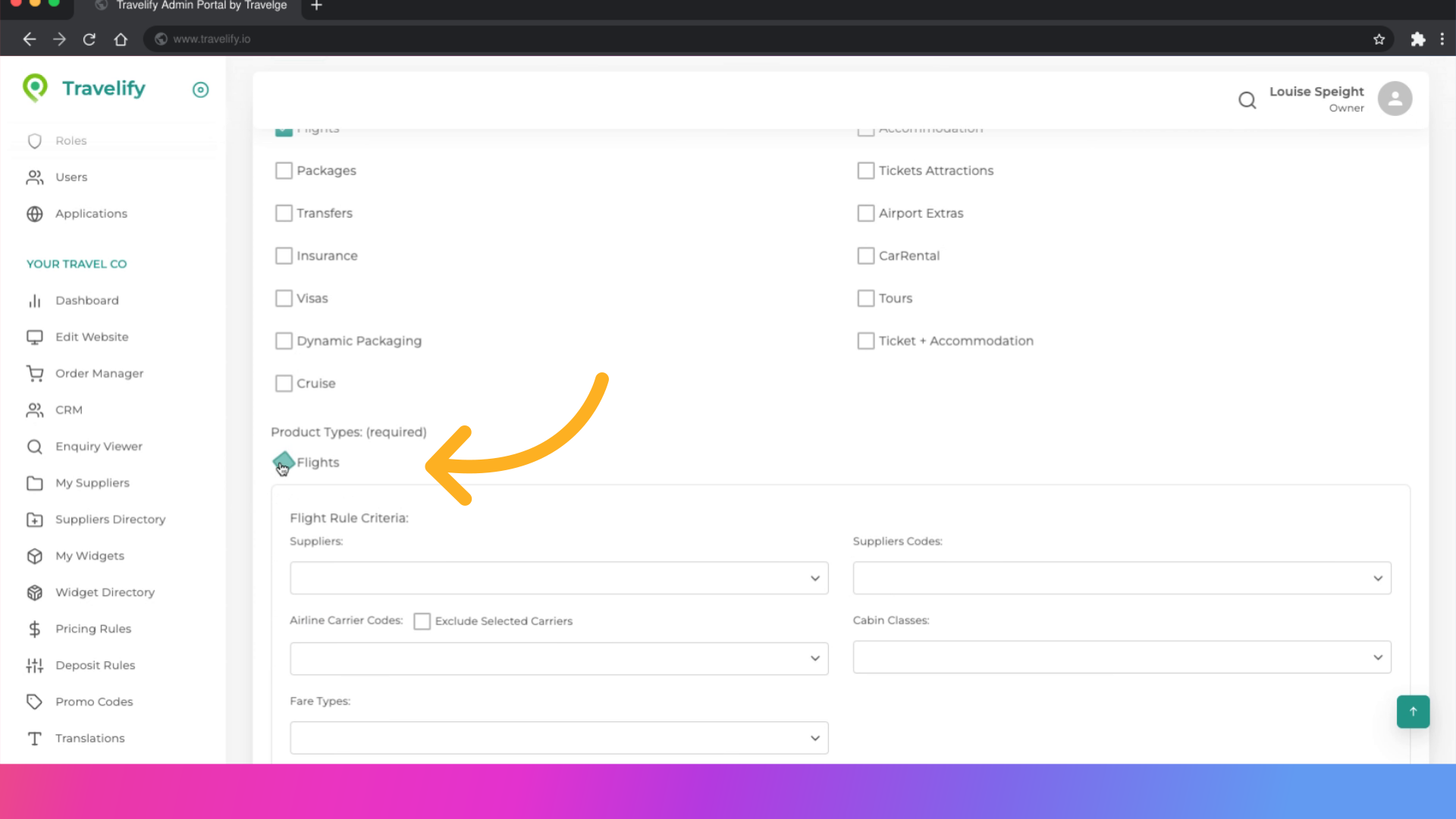The width and height of the screenshot is (1456, 819).
Task: Check Exclude Selected Carriers option
Action: [x=422, y=621]
